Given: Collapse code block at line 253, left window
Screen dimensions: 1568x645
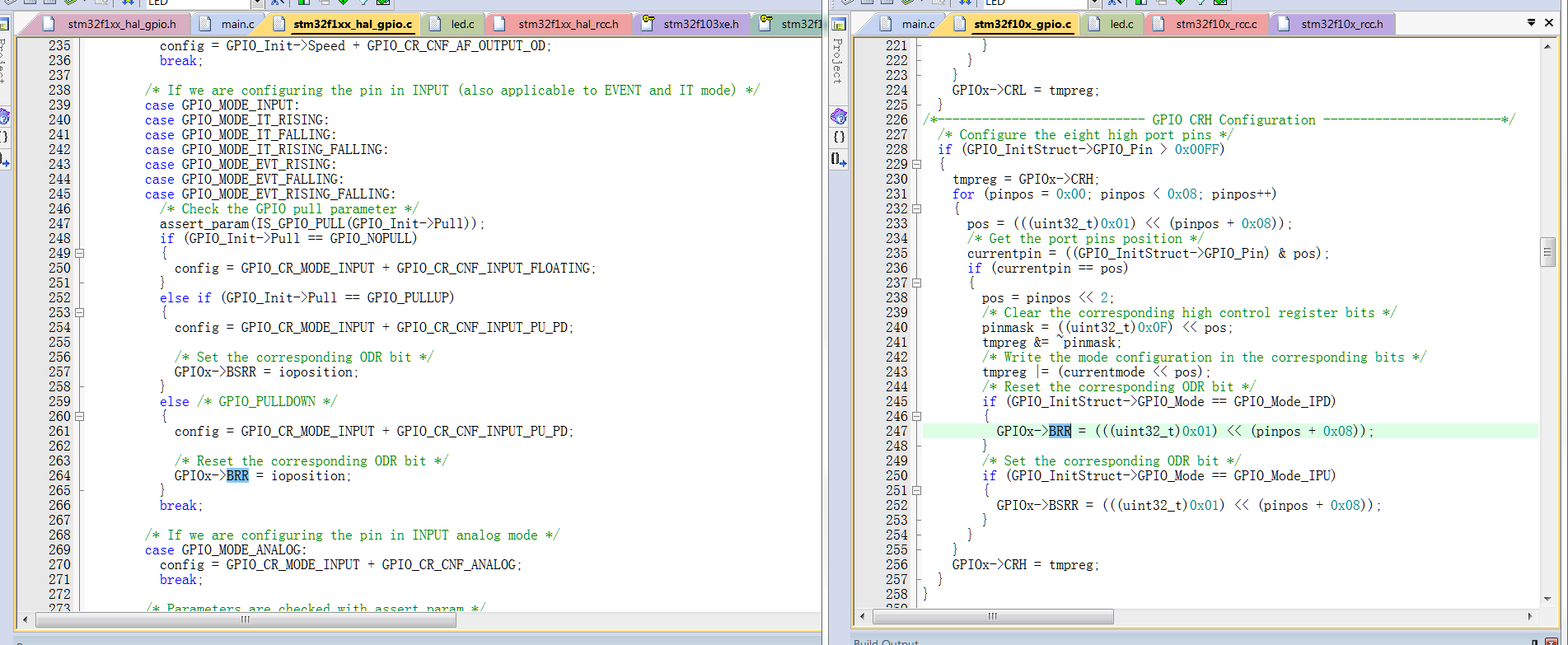Looking at the screenshot, I should tap(80, 313).
